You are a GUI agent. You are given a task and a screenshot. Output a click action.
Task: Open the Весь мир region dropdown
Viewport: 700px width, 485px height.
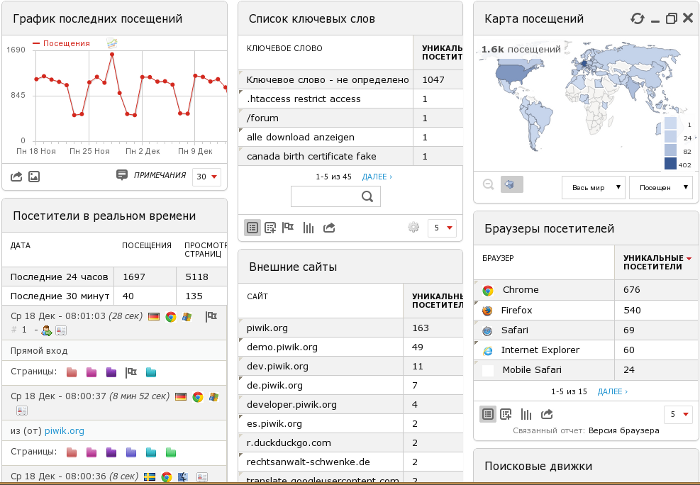(x=594, y=188)
